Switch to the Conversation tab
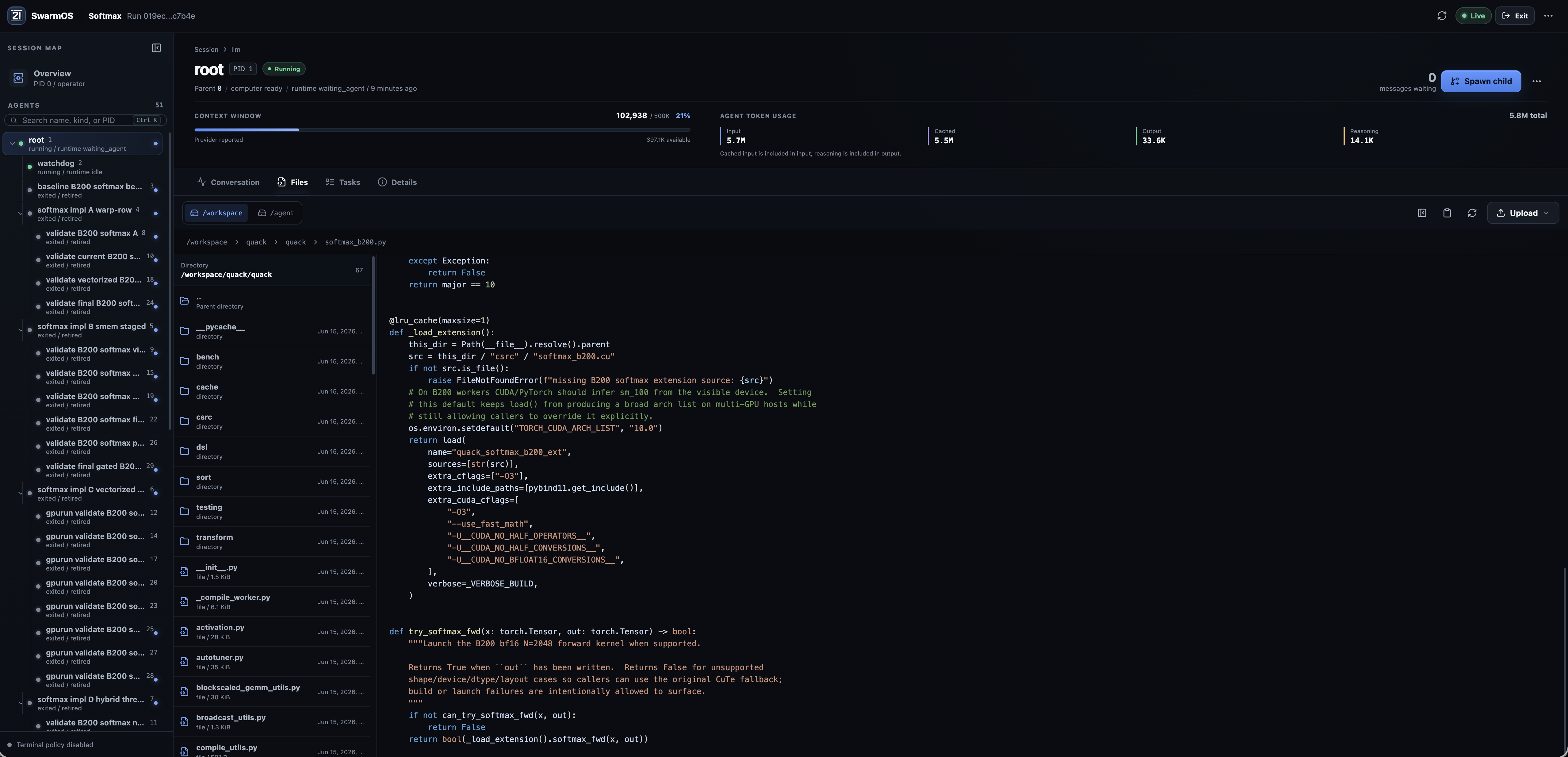Viewport: 1568px width, 757px height. (228, 182)
